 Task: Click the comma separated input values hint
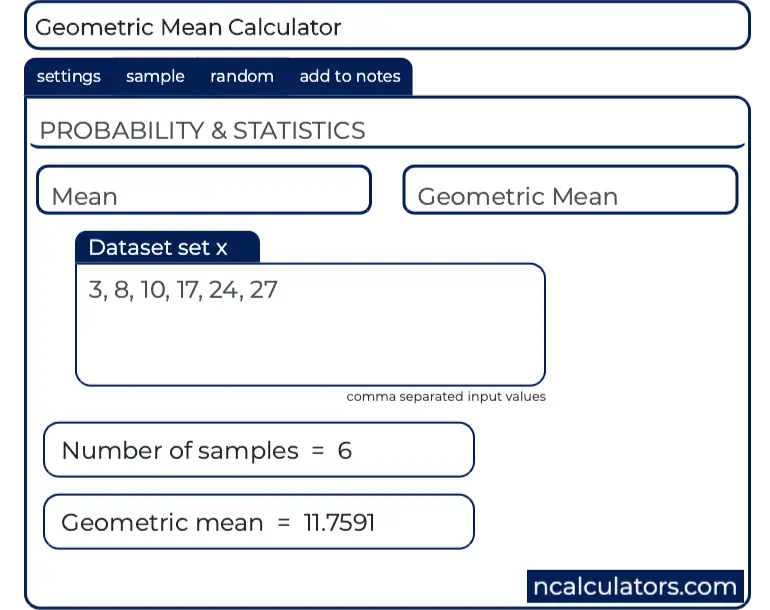tap(446, 397)
